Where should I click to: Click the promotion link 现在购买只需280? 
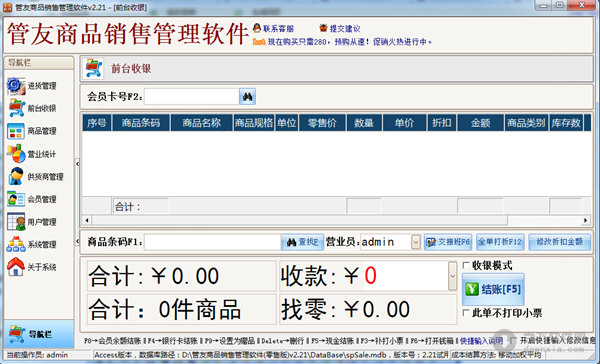(349, 42)
